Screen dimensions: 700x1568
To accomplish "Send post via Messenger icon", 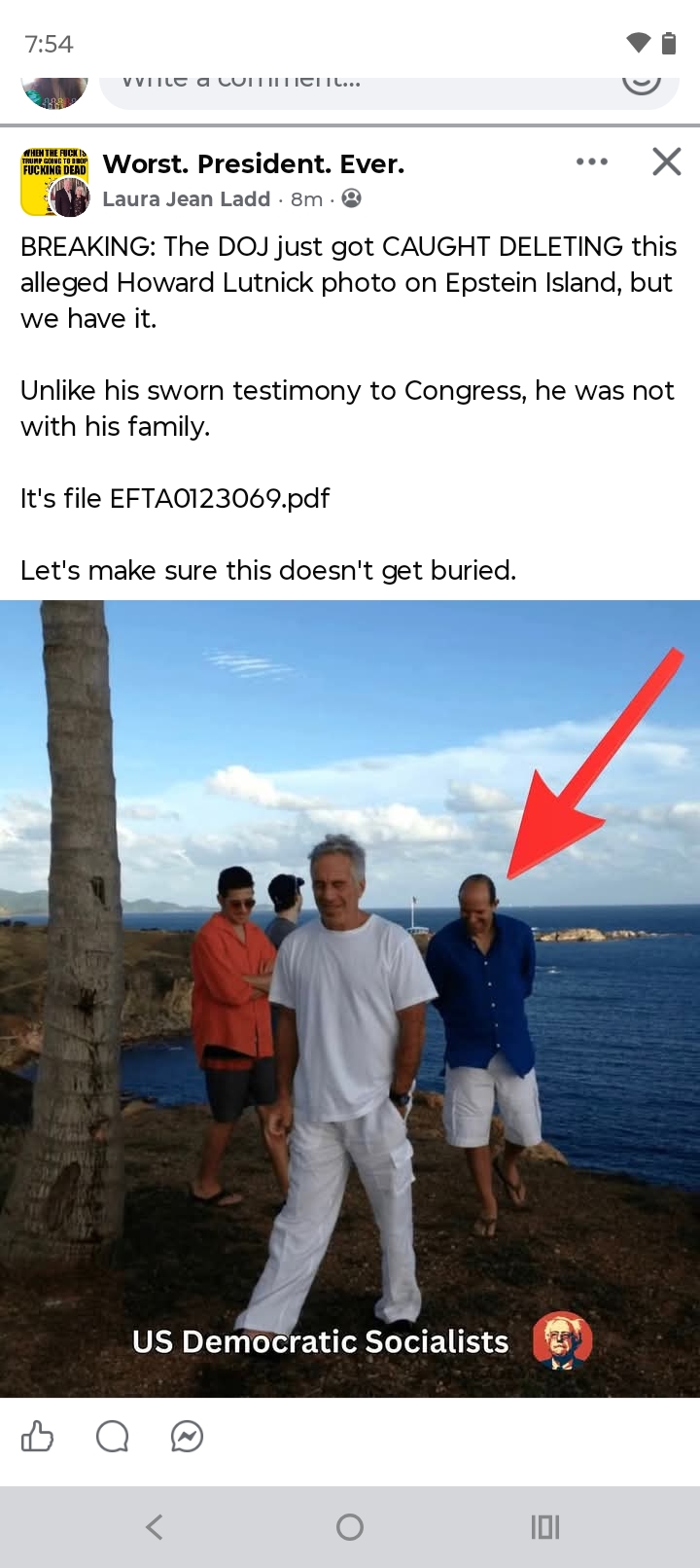I will [187, 1436].
